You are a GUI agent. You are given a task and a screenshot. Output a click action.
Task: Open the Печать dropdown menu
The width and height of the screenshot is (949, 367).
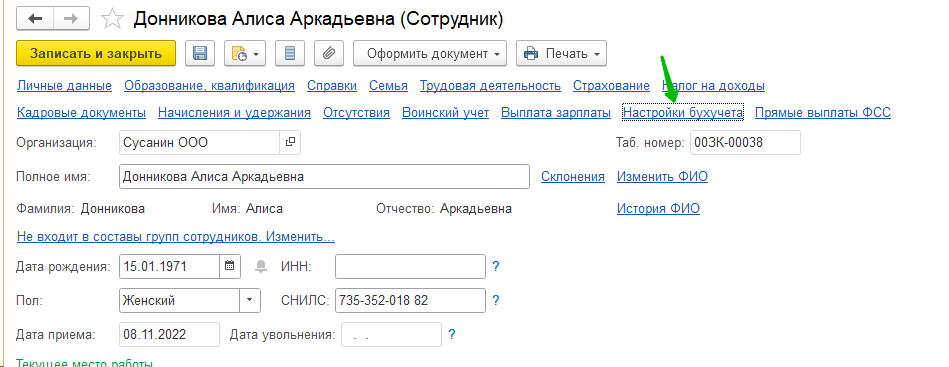coord(562,53)
